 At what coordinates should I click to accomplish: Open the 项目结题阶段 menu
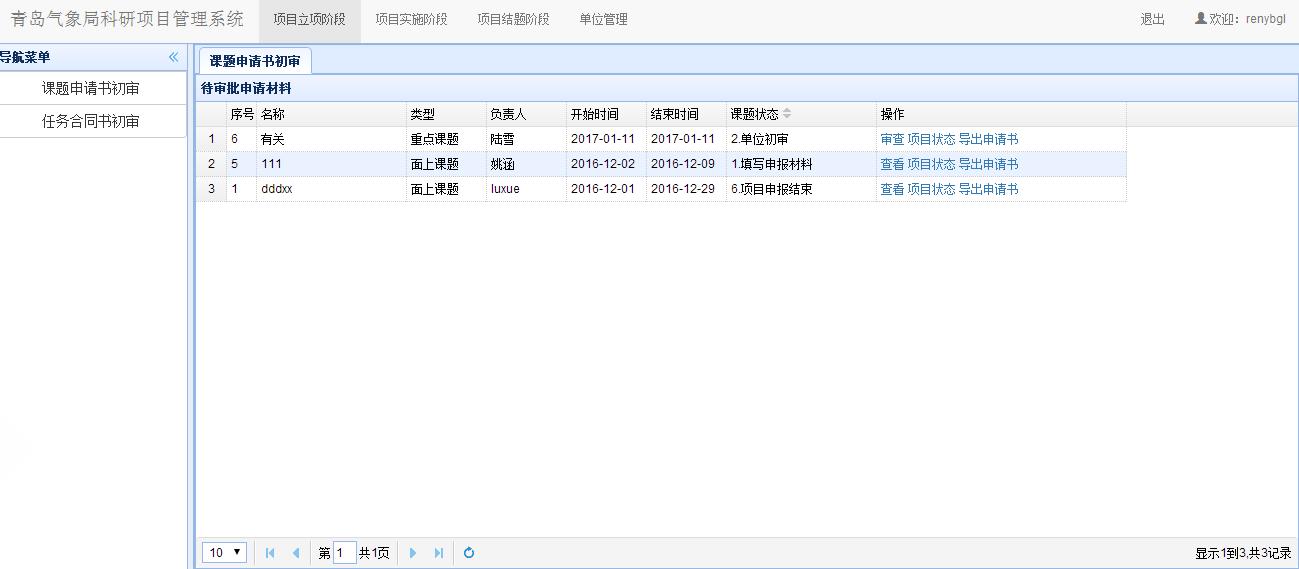tap(513, 19)
